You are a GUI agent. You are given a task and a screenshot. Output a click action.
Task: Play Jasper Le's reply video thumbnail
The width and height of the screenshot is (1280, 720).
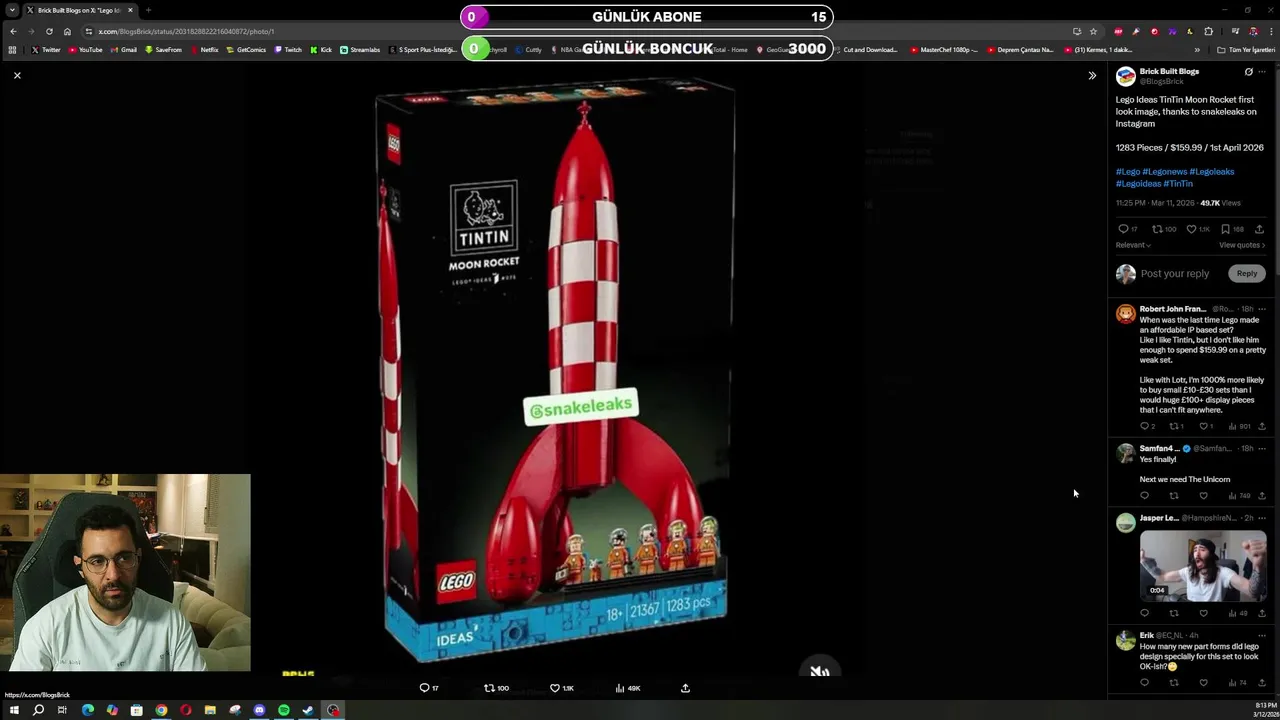click(x=1203, y=565)
